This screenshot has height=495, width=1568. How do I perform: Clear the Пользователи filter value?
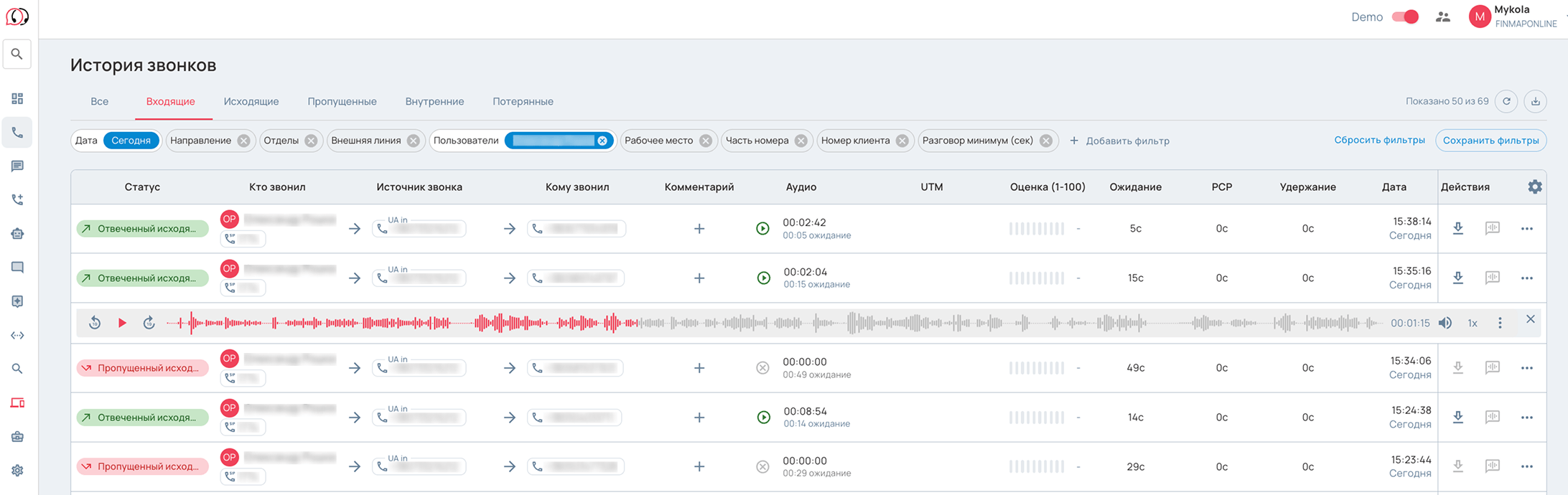pos(602,141)
